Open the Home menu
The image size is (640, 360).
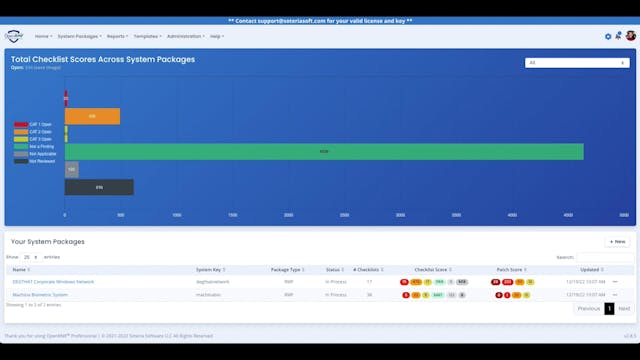coord(43,36)
